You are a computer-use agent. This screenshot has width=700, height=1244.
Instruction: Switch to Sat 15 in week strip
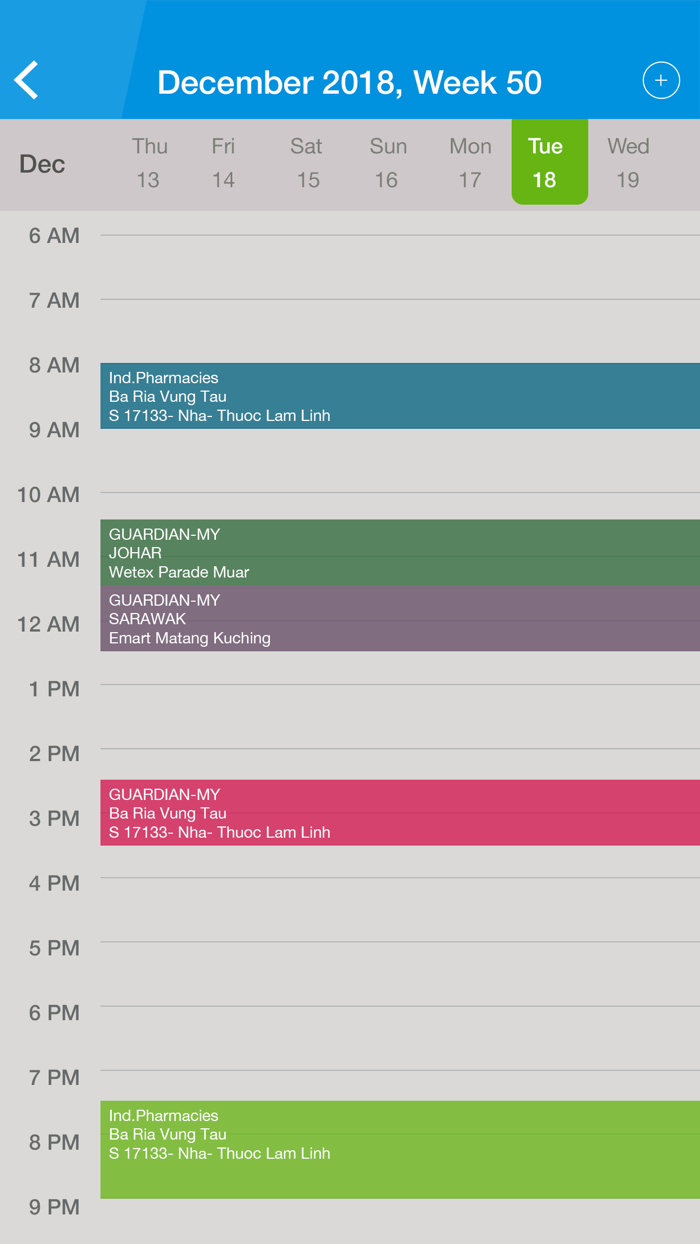pos(307,163)
